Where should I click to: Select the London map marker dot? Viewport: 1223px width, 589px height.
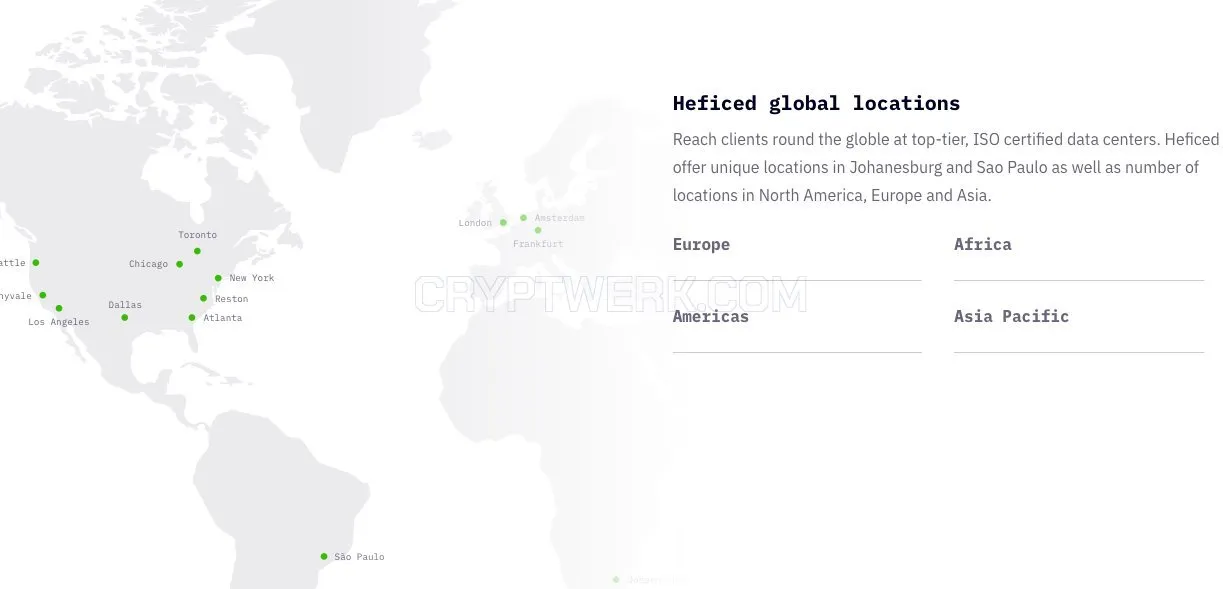(x=503, y=222)
